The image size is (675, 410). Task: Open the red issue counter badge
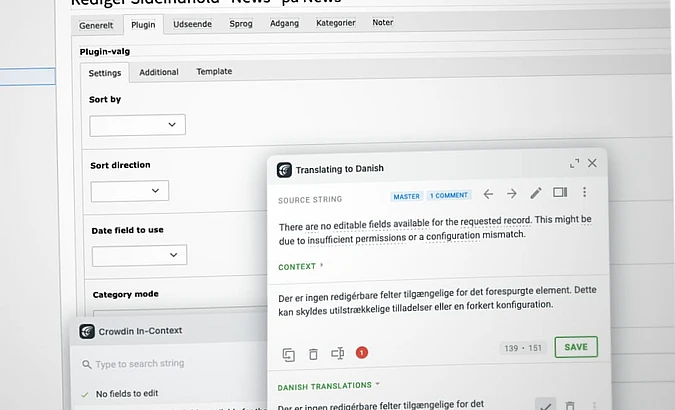pyautogui.click(x=362, y=353)
